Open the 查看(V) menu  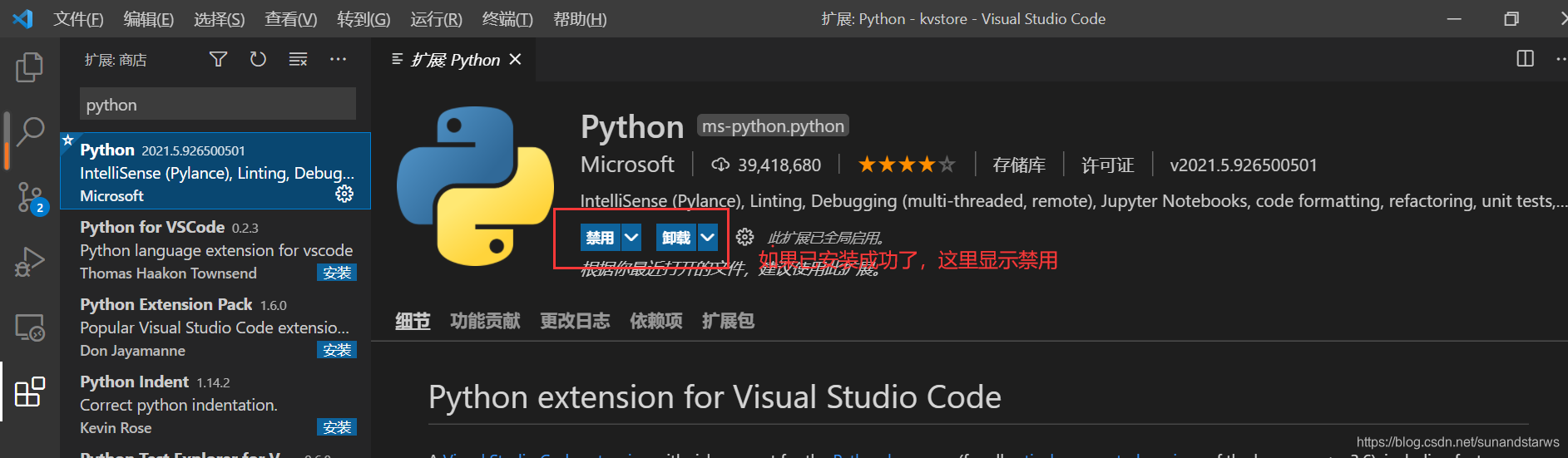[291, 19]
